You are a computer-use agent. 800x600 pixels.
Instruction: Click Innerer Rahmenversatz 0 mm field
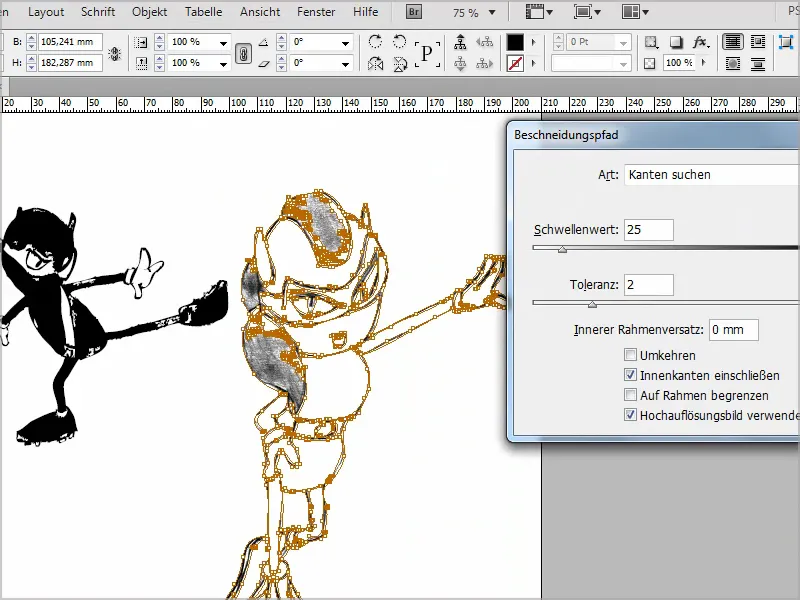pyautogui.click(x=734, y=330)
